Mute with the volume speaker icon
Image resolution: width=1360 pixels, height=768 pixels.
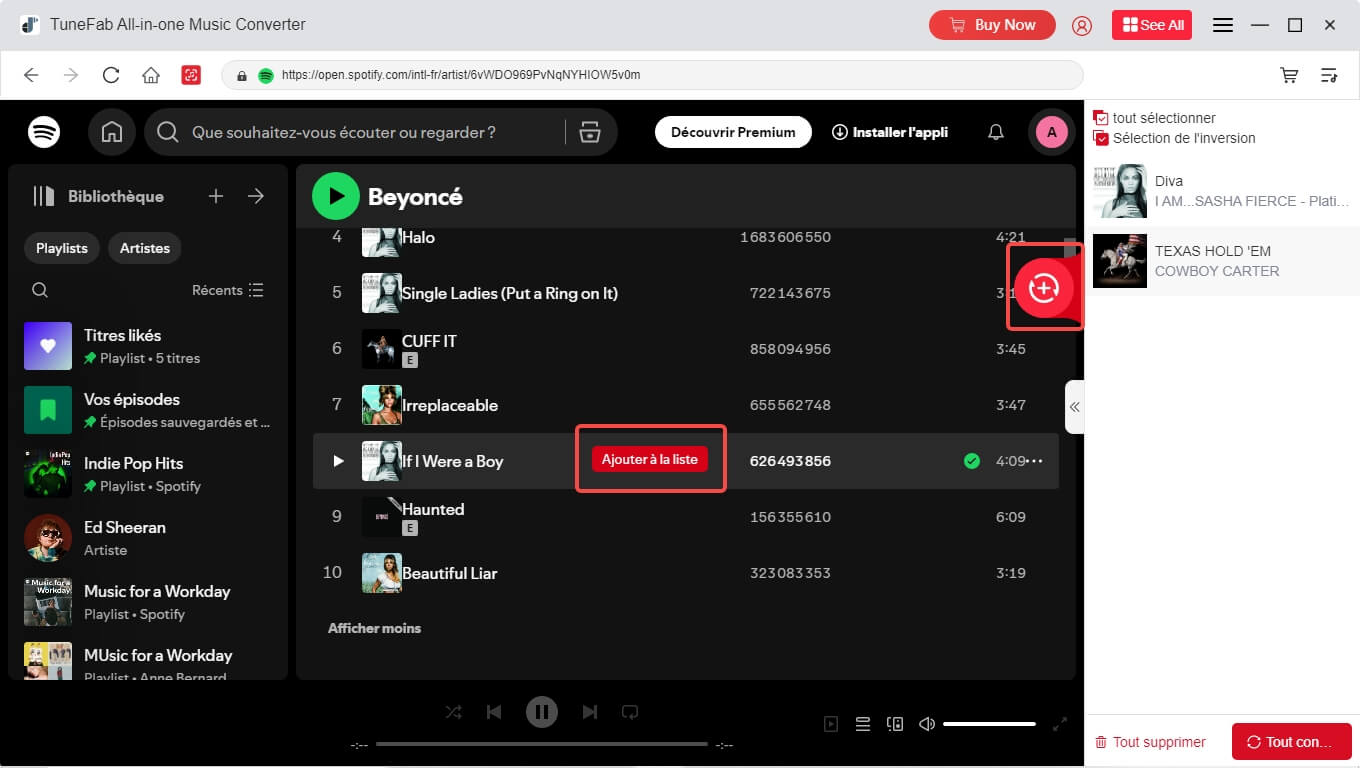pyautogui.click(x=927, y=724)
